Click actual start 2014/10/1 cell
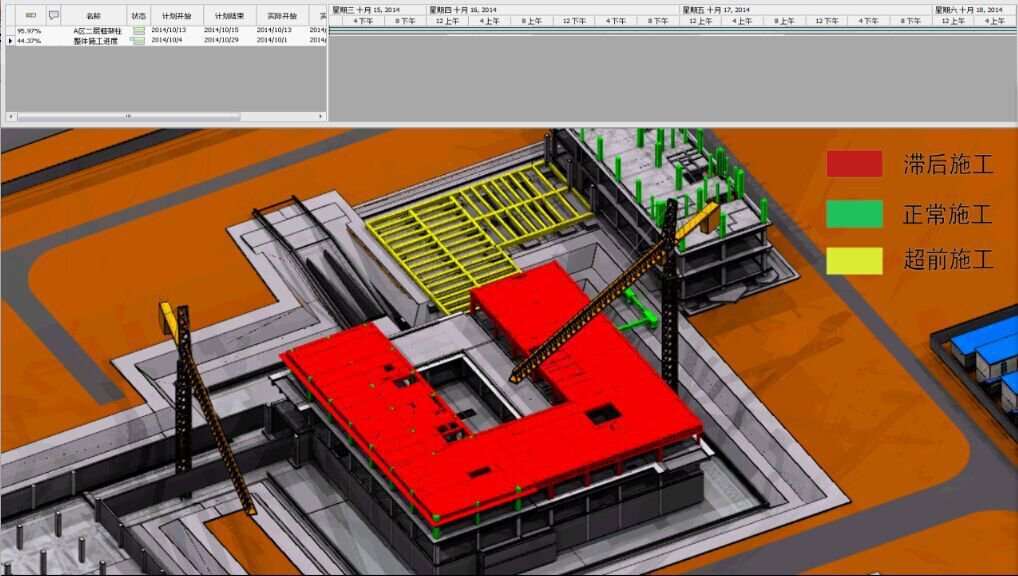Viewport: 1018px width, 576px height. [x=272, y=40]
